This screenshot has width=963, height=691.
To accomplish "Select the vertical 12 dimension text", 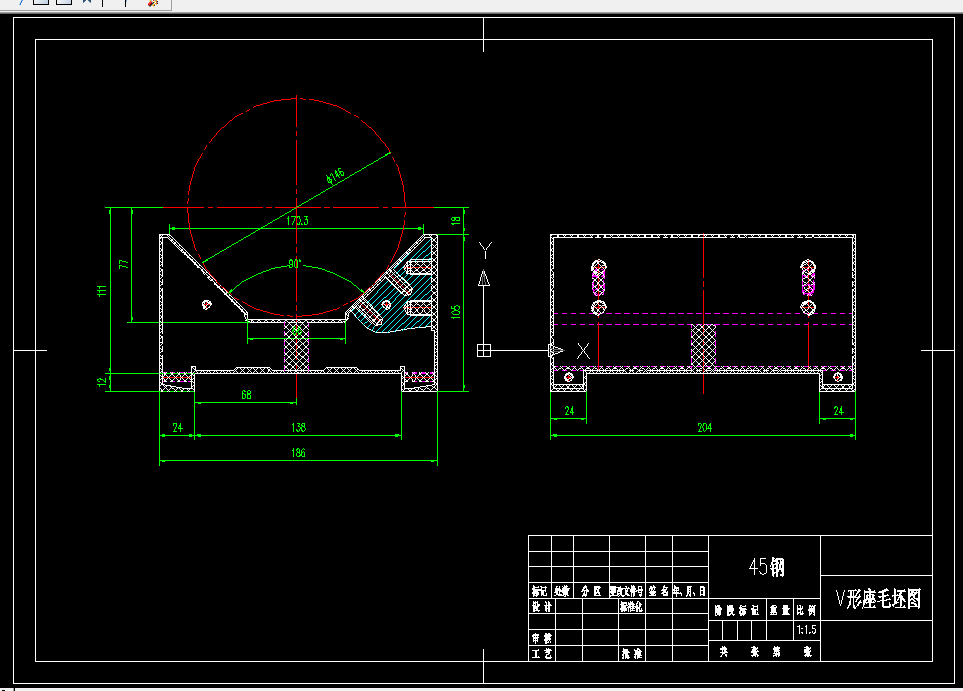I will [x=102, y=382].
